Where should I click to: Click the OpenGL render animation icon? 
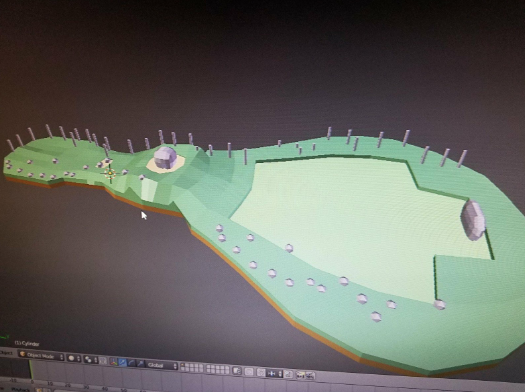(x=310, y=376)
